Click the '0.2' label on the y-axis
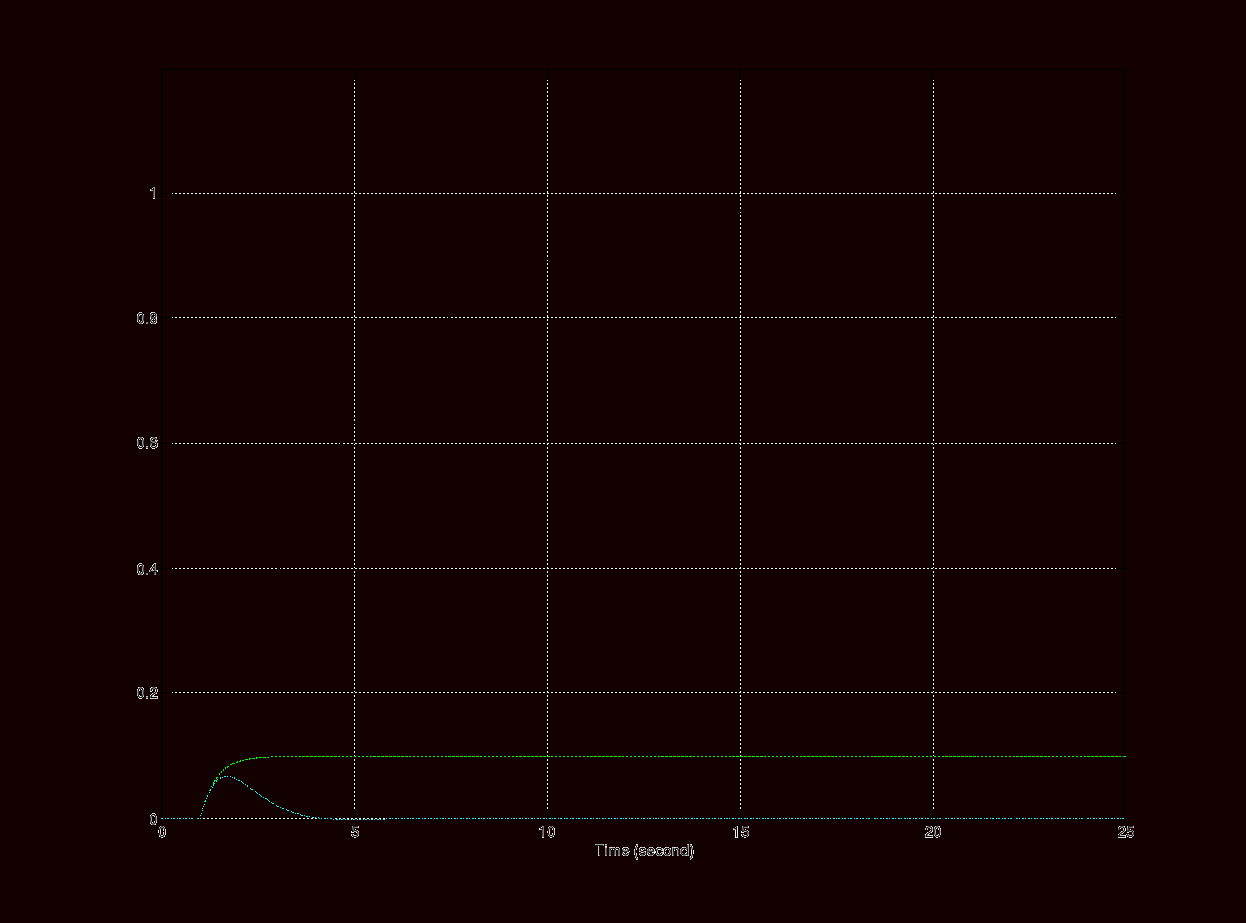 tap(147, 693)
